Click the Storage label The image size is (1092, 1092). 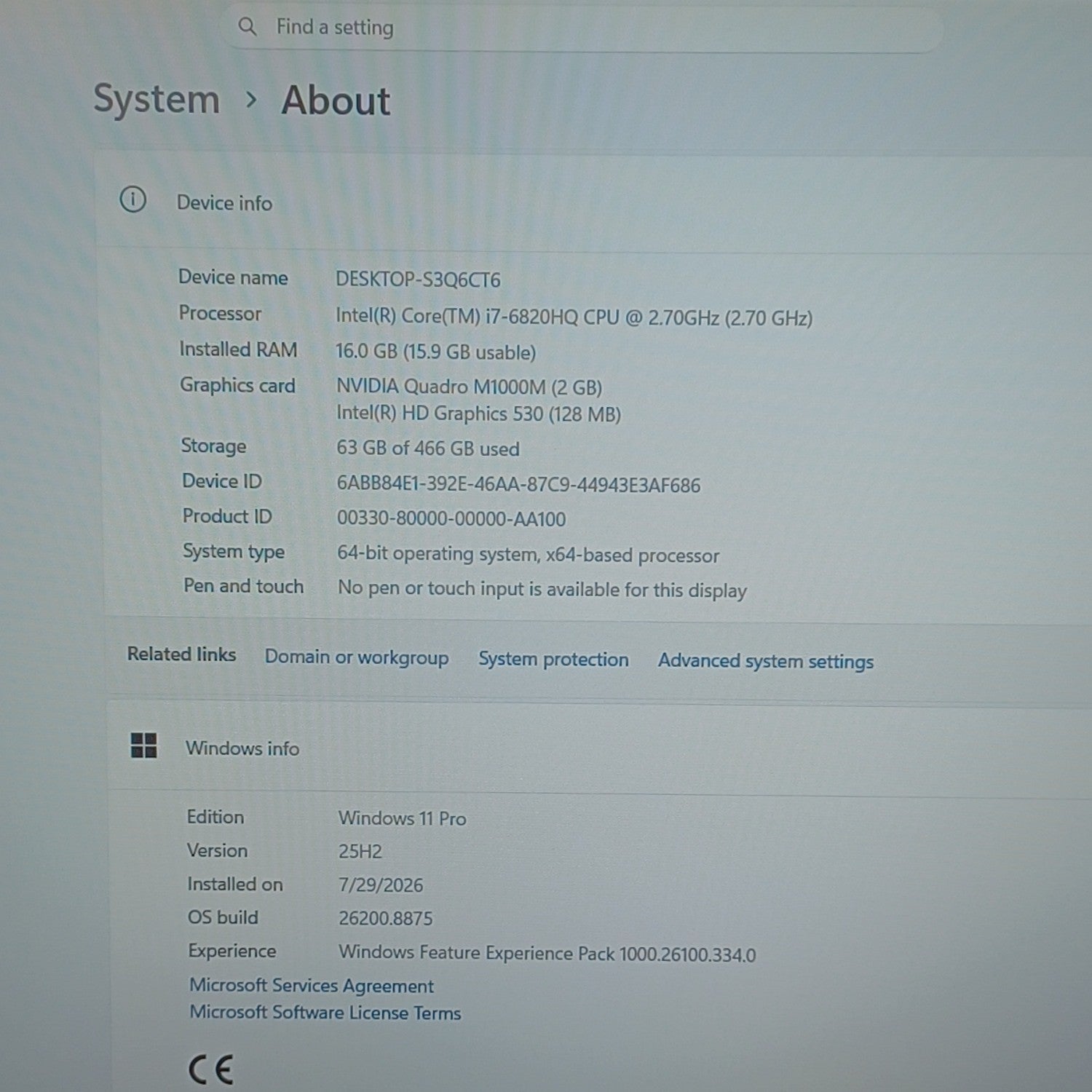coord(213,446)
